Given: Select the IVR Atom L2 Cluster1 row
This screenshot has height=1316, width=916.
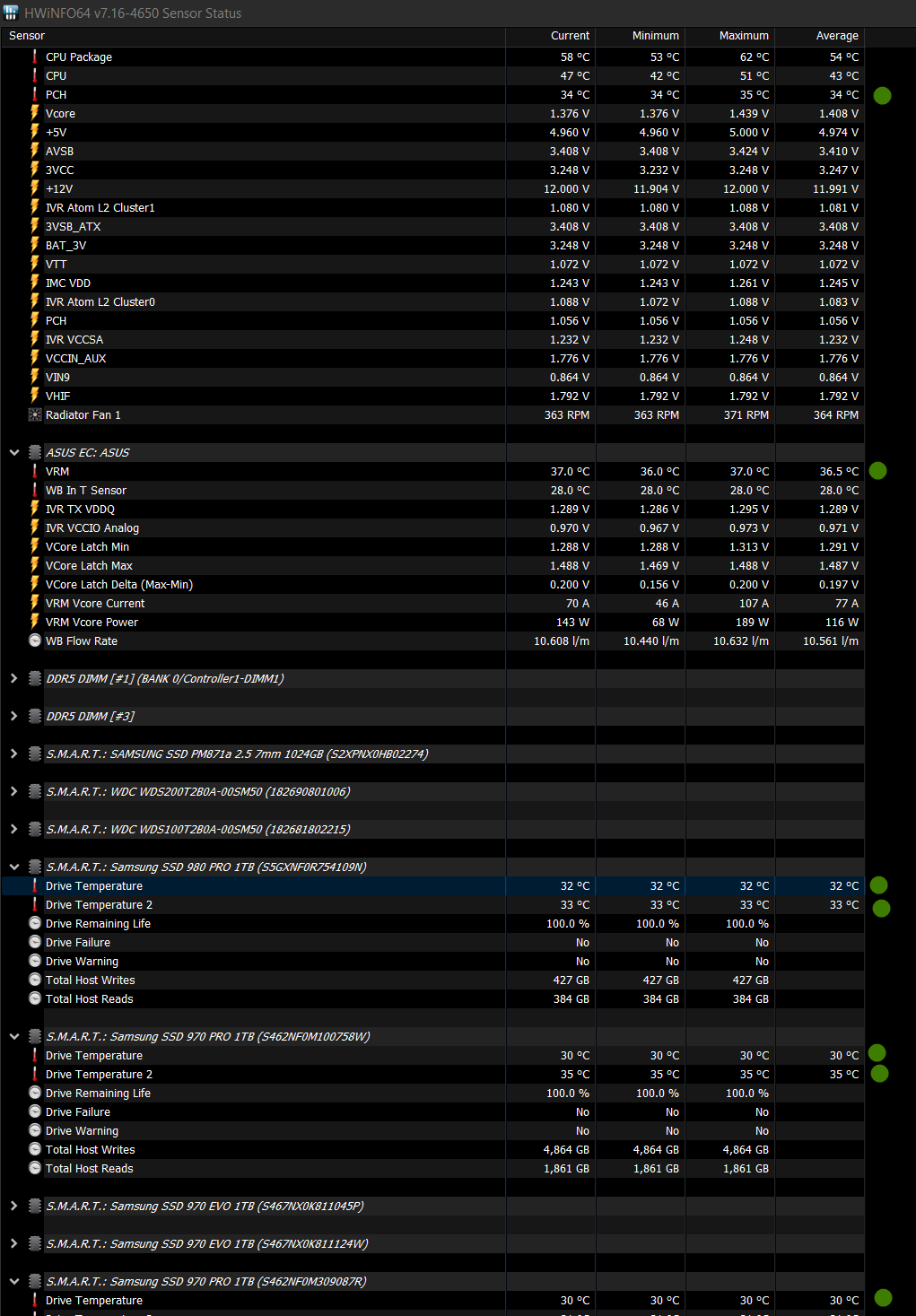Looking at the screenshot, I should click(432, 207).
